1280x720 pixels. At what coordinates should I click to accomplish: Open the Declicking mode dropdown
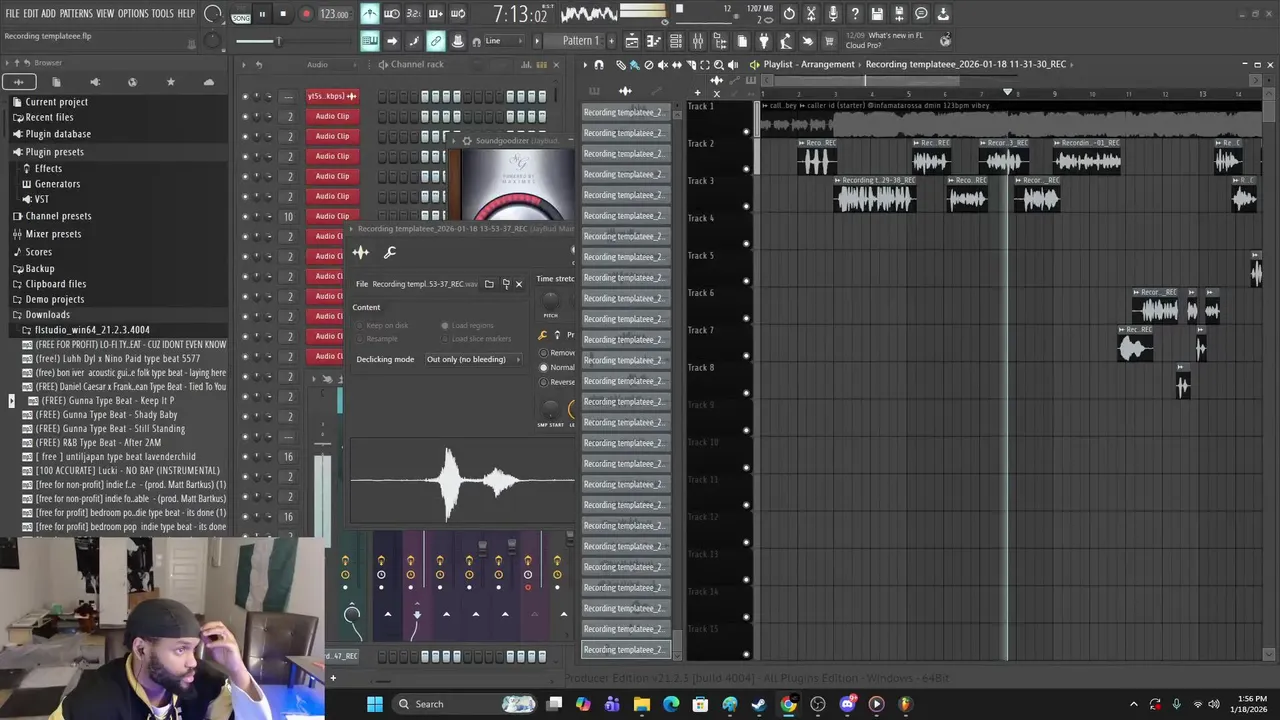coord(472,359)
